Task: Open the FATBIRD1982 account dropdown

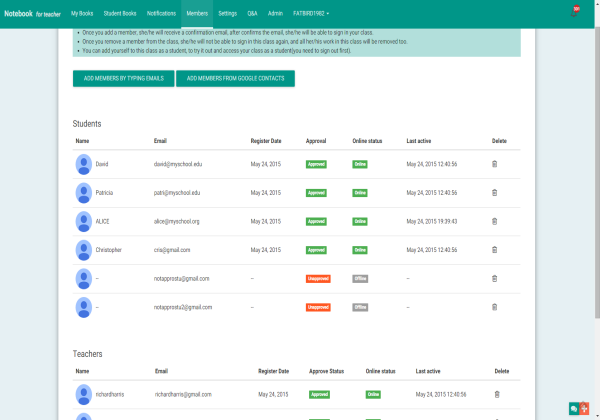Action: [311, 13]
